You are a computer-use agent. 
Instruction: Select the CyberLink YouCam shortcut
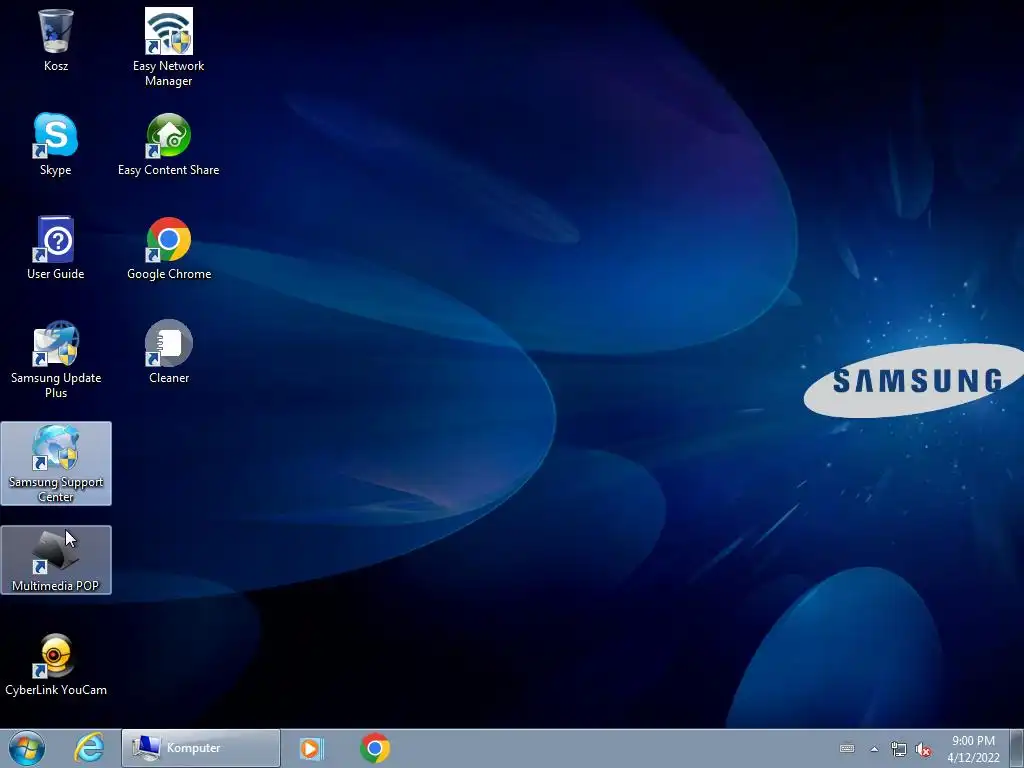tap(56, 664)
